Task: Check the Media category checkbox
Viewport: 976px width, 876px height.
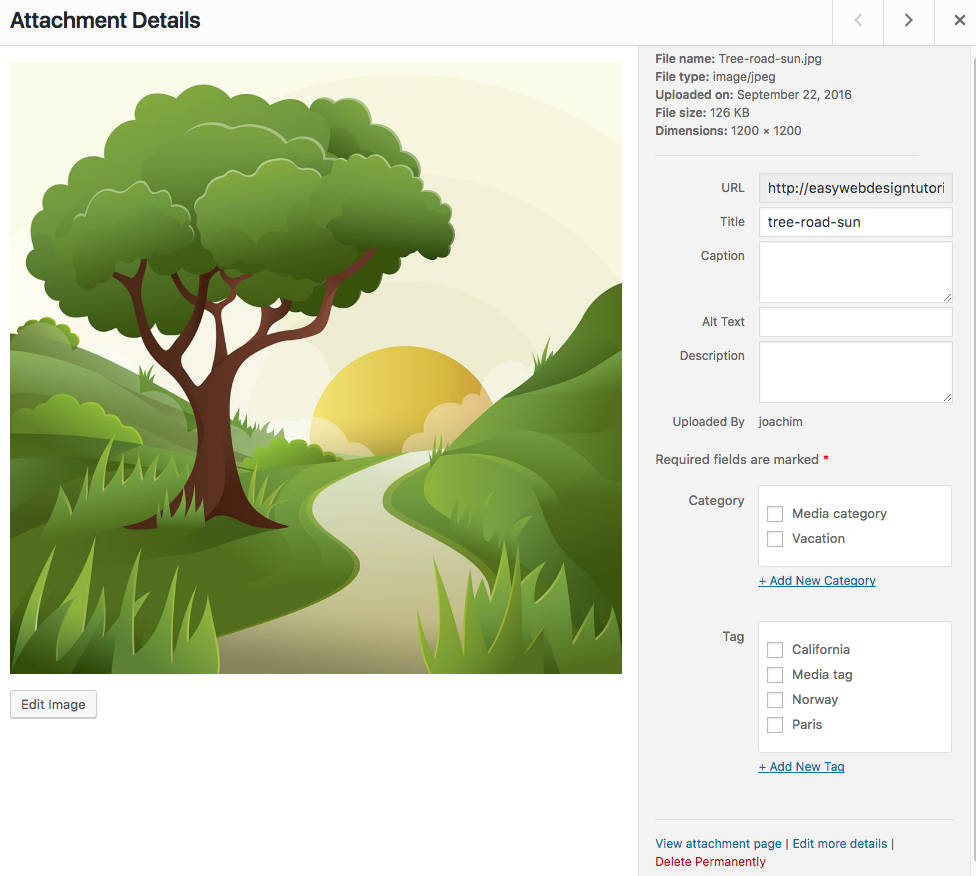Action: click(x=775, y=514)
